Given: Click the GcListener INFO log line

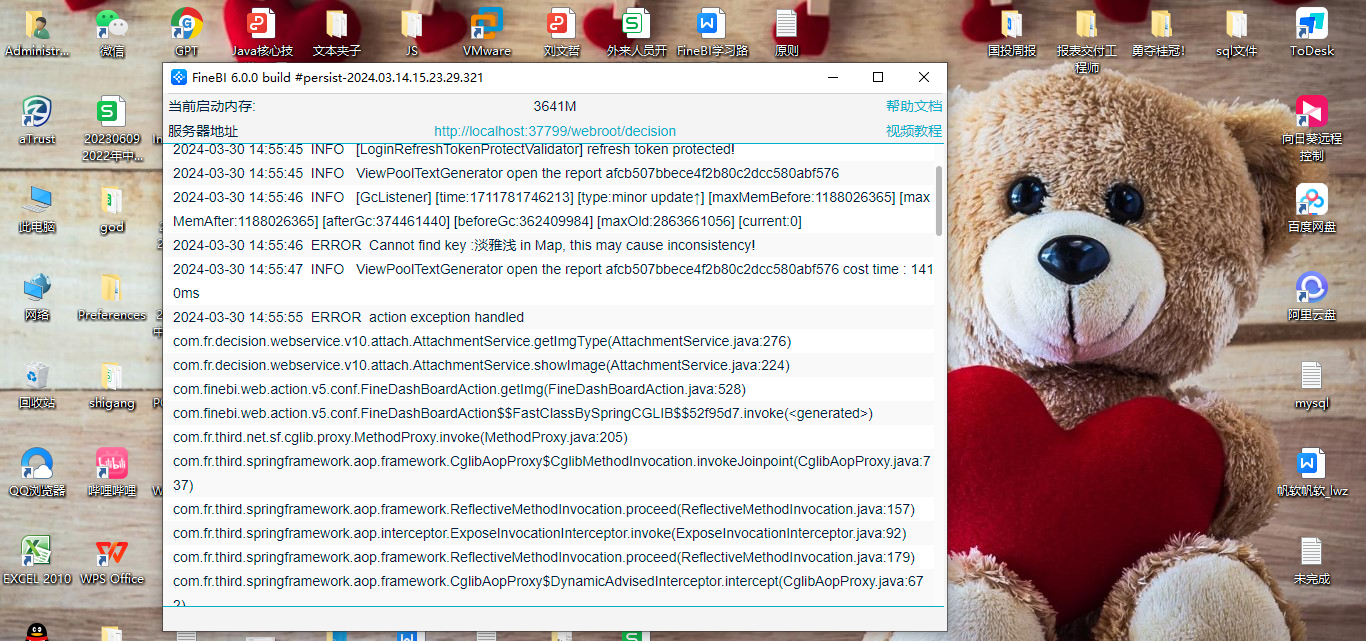Looking at the screenshot, I should tap(552, 209).
